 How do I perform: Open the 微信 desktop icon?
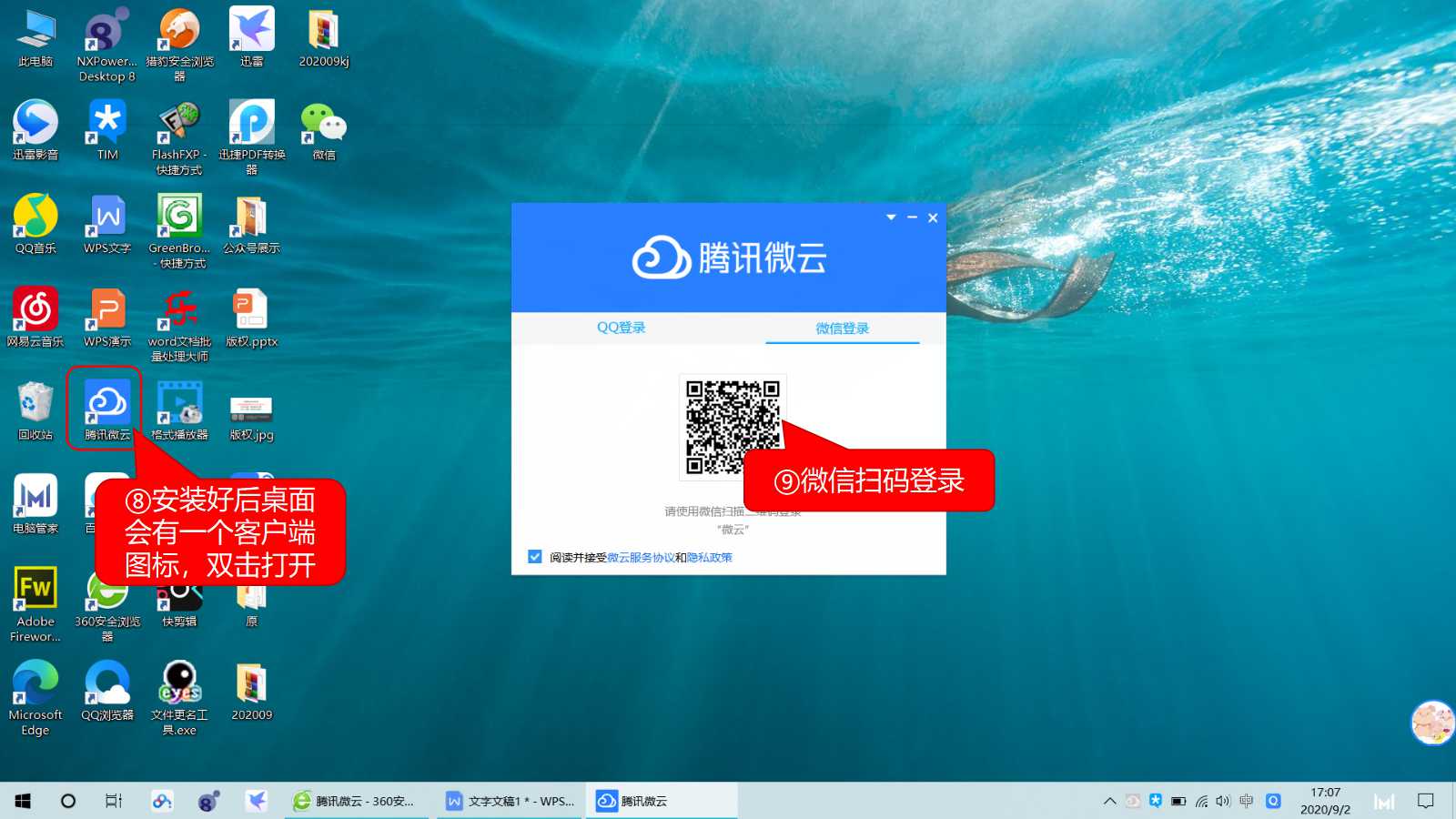point(324,131)
